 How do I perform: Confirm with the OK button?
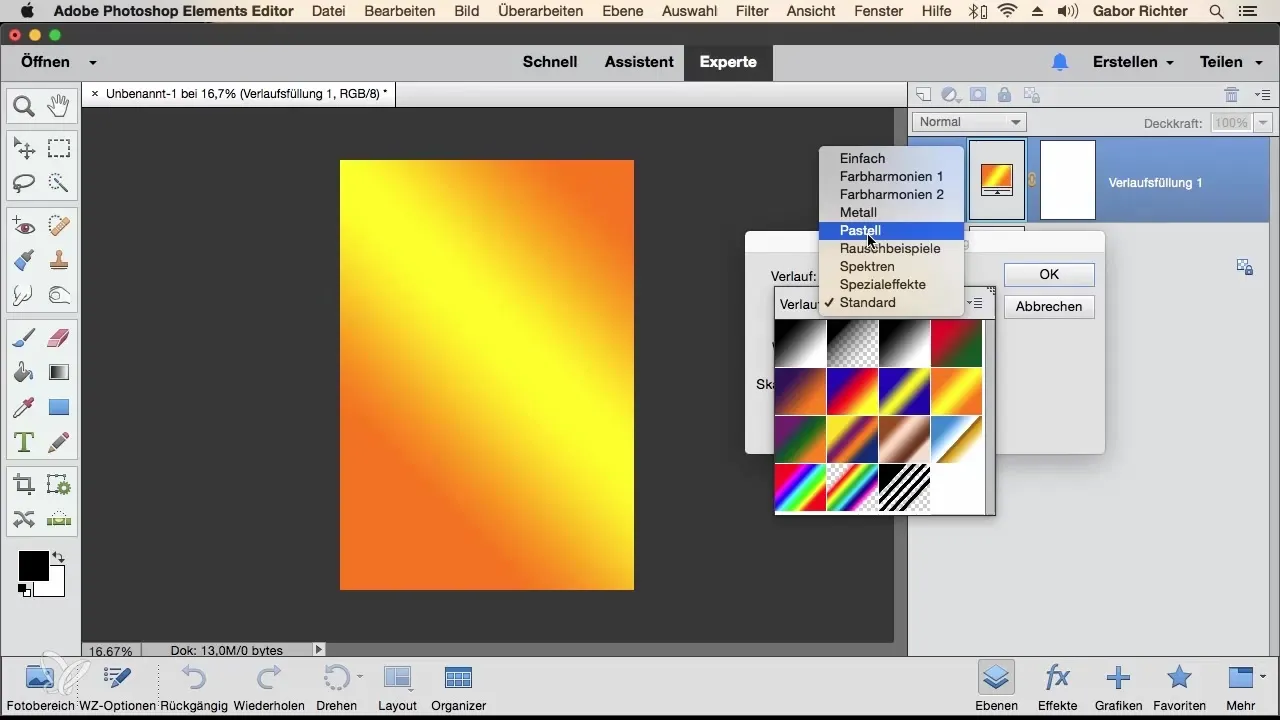1049,275
